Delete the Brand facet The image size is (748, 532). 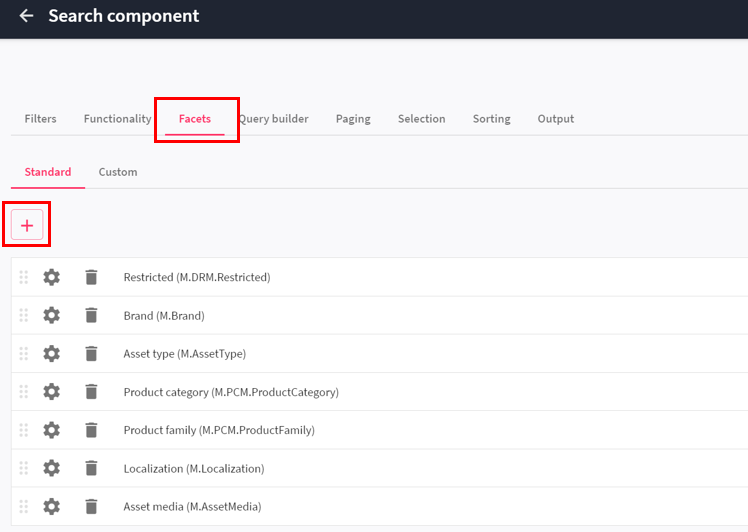(91, 315)
